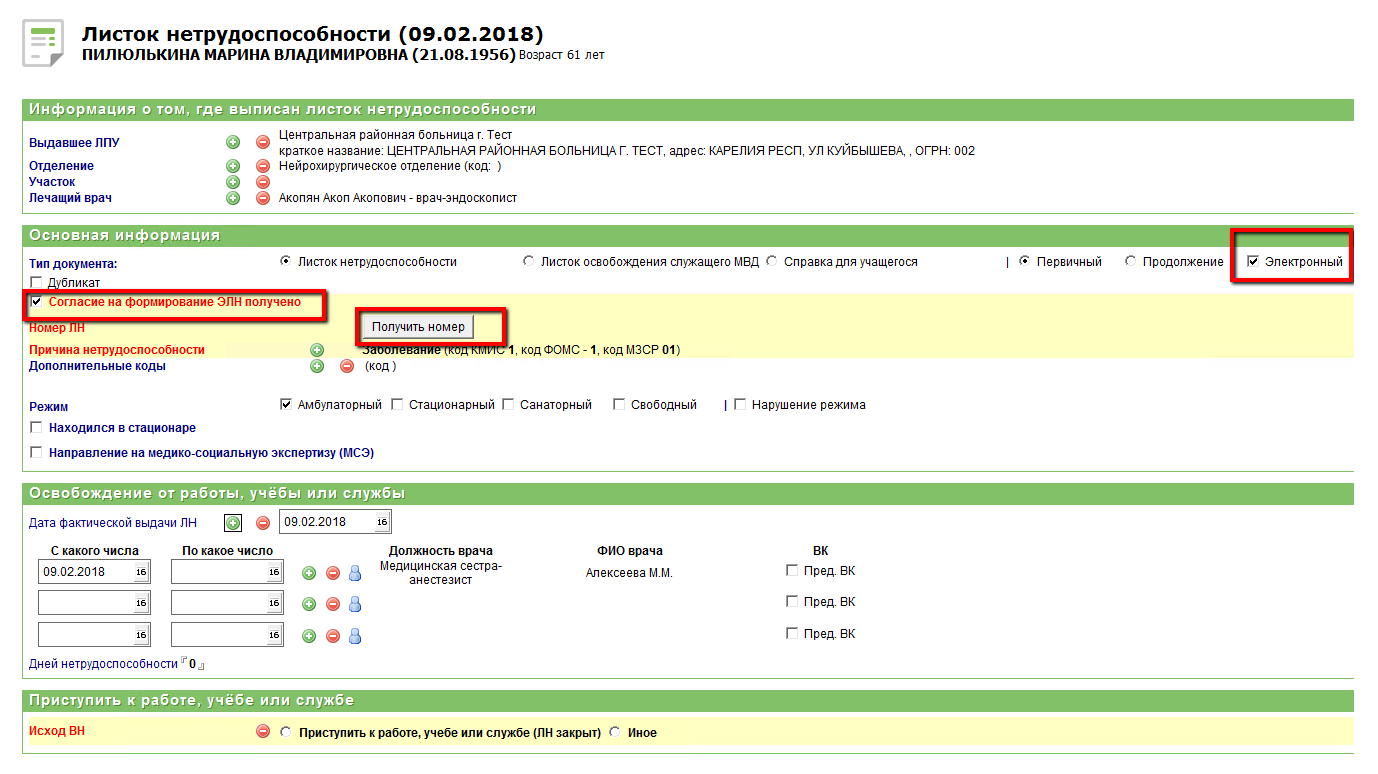
Task: Toggle the Электронный checkbox
Action: point(1252,262)
